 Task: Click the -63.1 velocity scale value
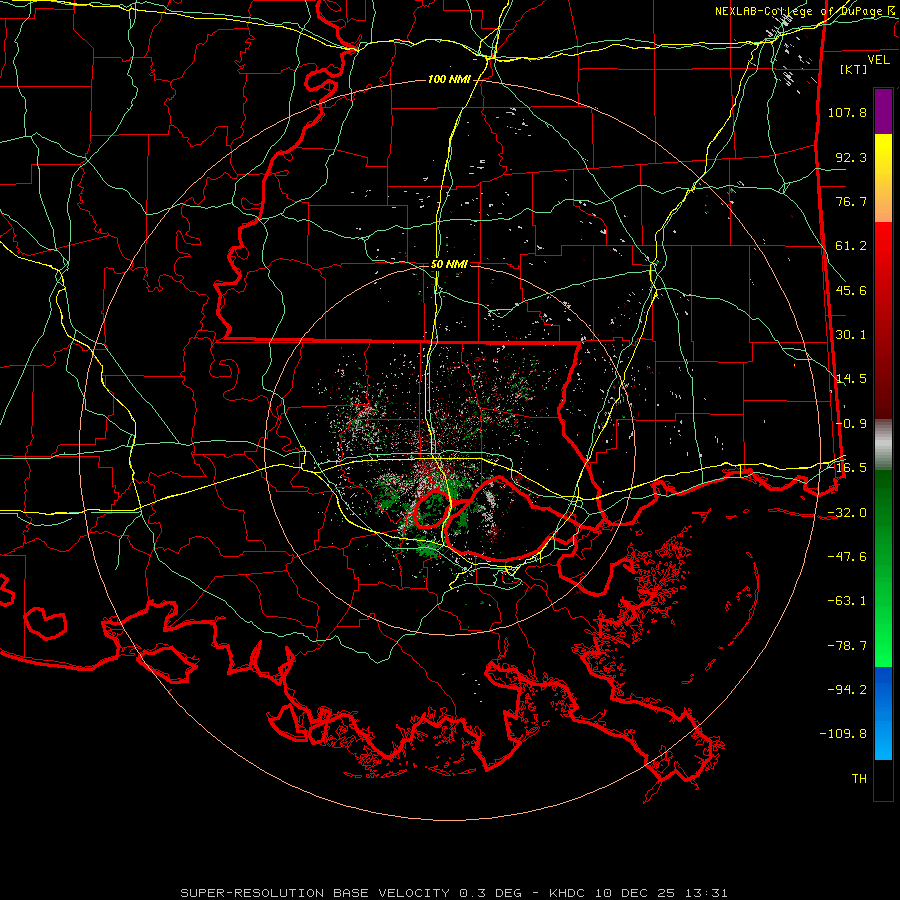click(x=847, y=601)
